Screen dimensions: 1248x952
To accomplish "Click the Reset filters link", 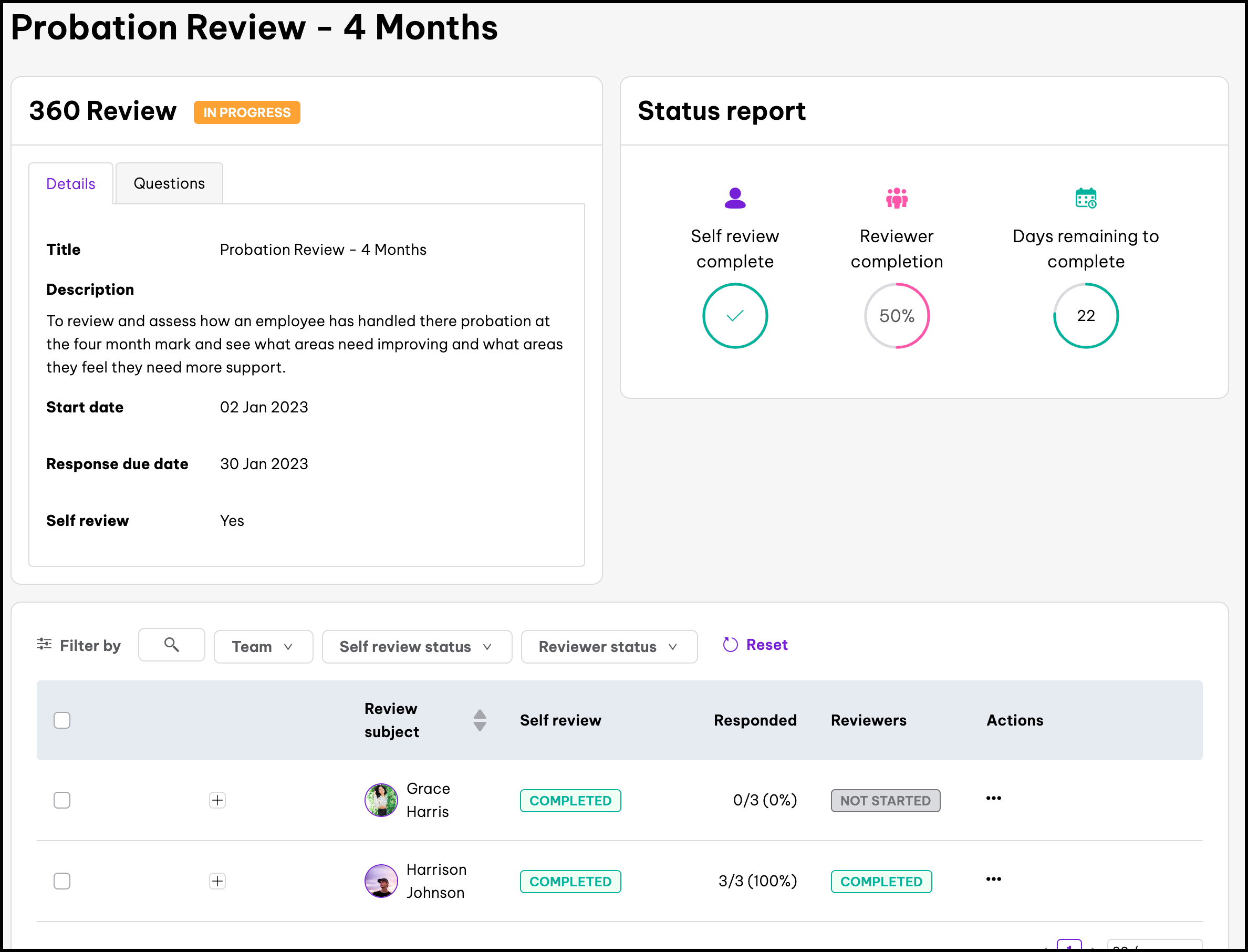I will pyautogui.click(x=766, y=645).
